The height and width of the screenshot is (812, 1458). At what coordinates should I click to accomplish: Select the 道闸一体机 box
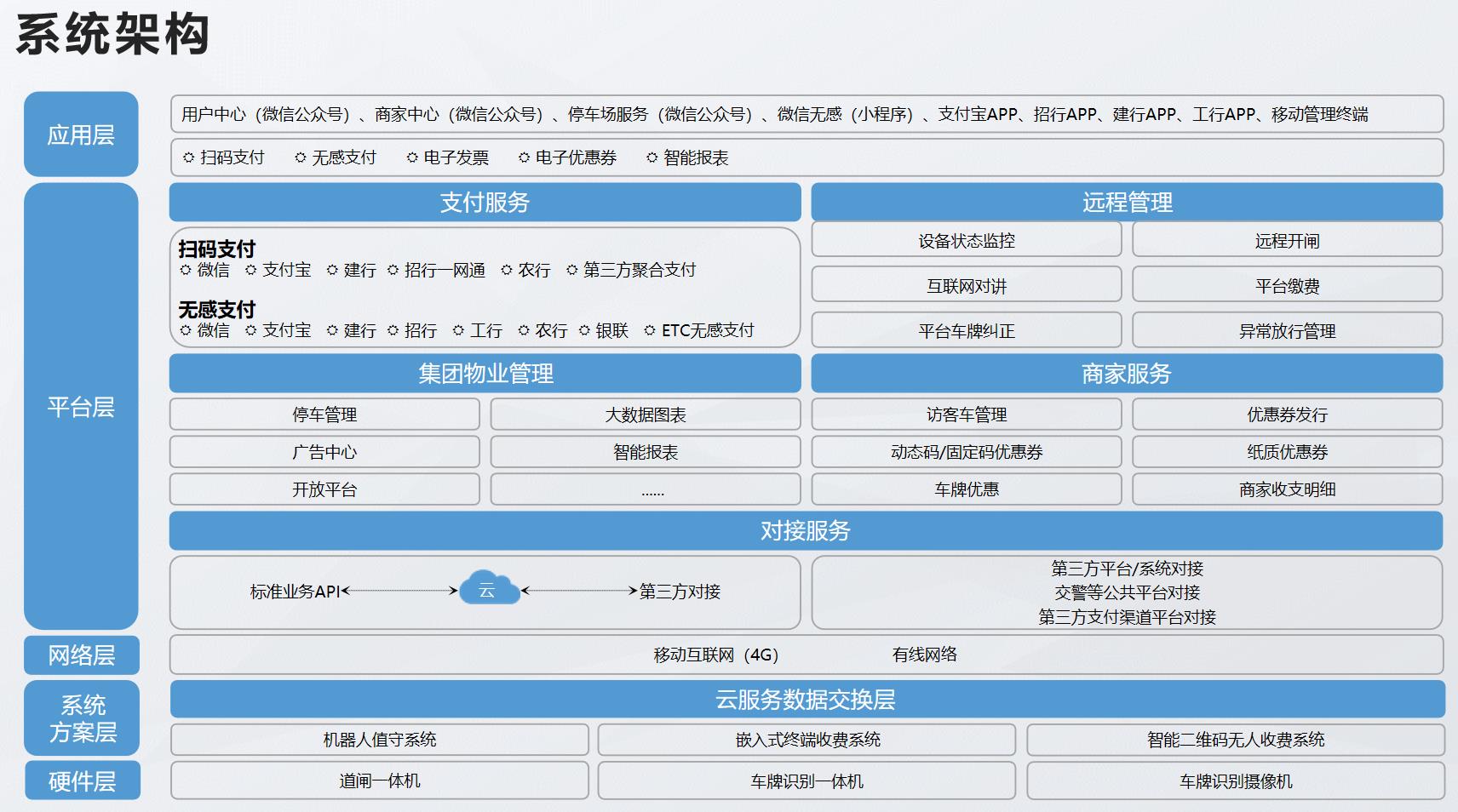pyautogui.click(x=380, y=781)
